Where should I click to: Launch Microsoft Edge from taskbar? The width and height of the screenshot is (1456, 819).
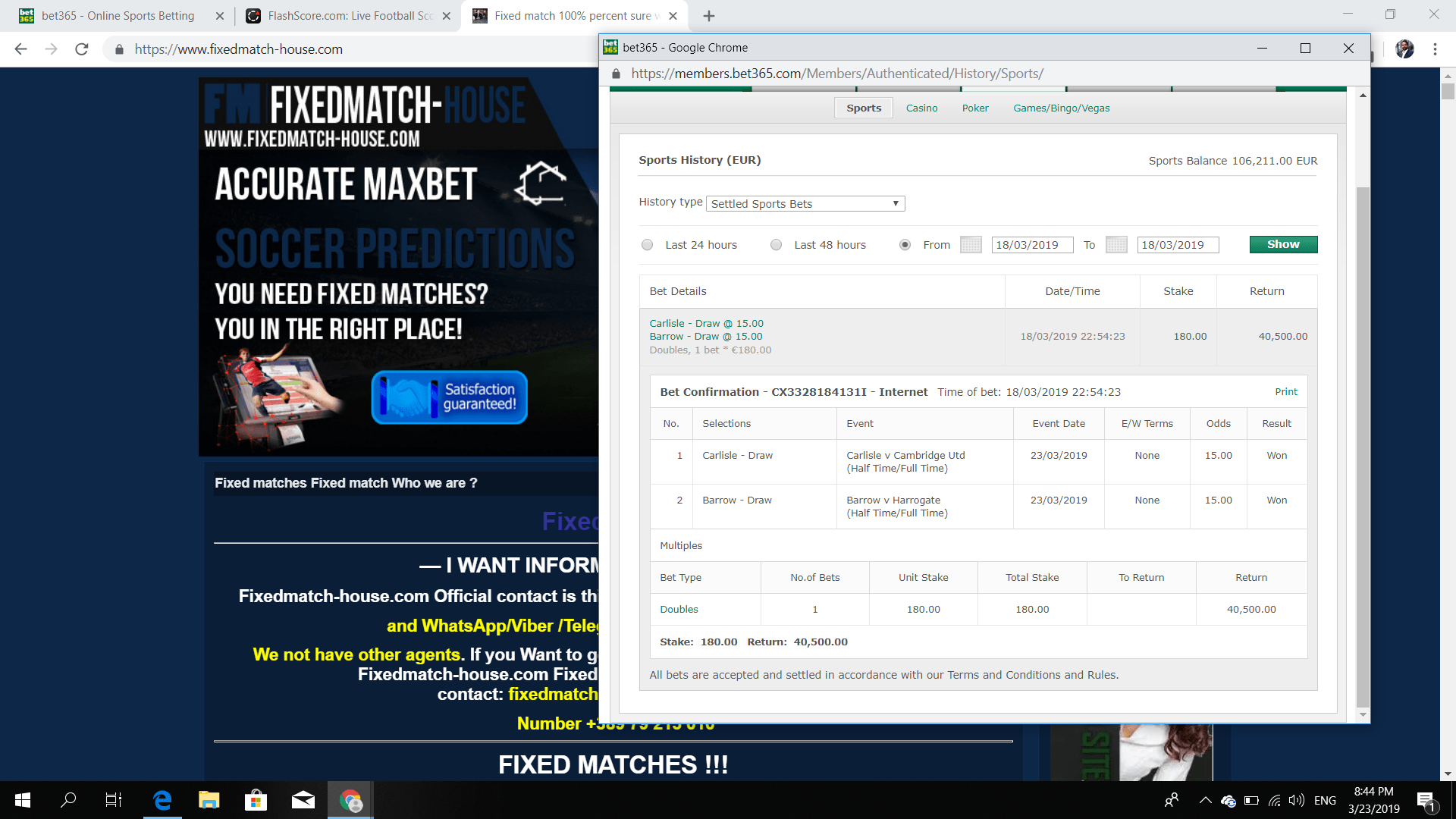click(x=162, y=800)
